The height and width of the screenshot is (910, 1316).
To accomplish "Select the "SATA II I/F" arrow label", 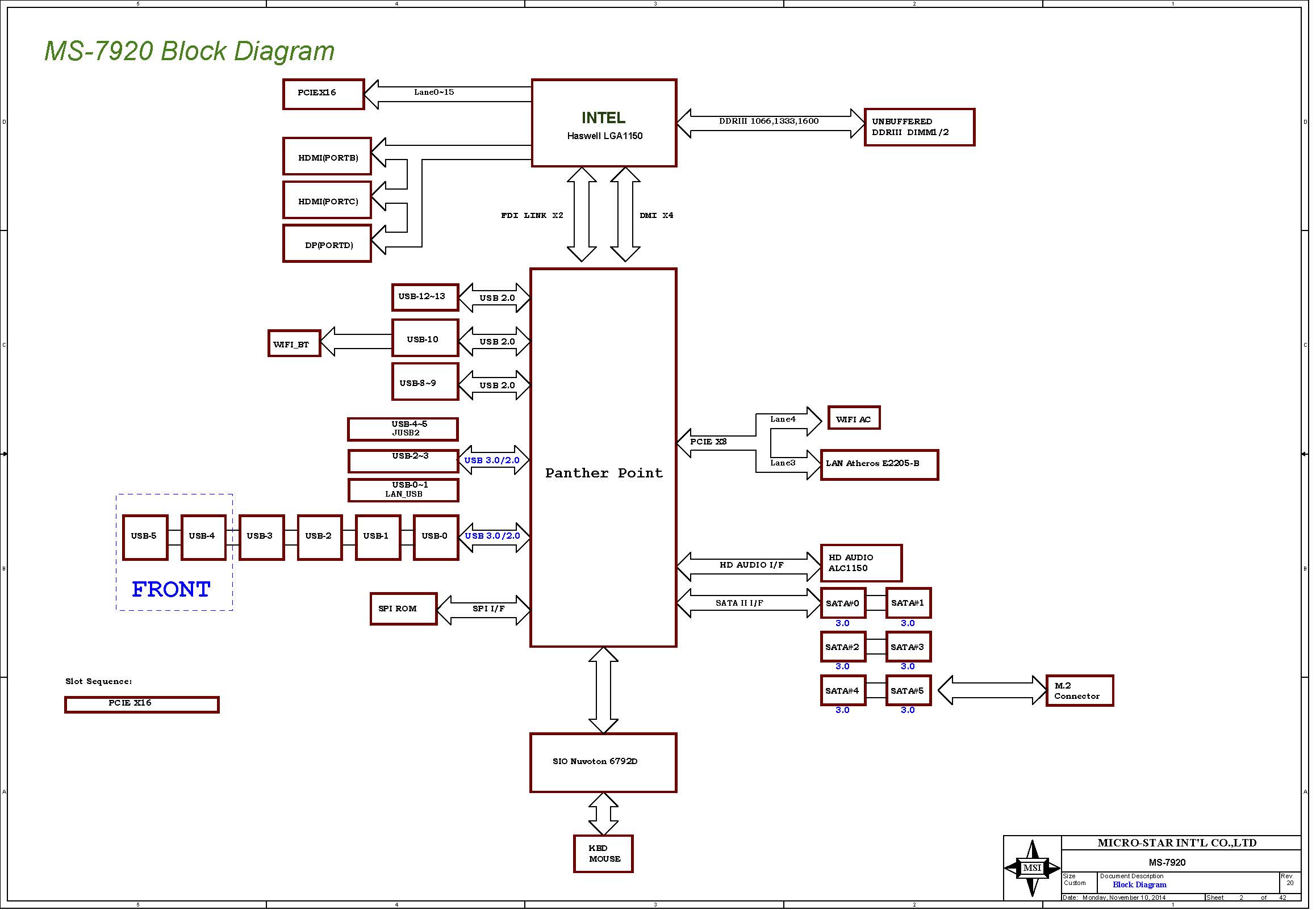I will (740, 603).
